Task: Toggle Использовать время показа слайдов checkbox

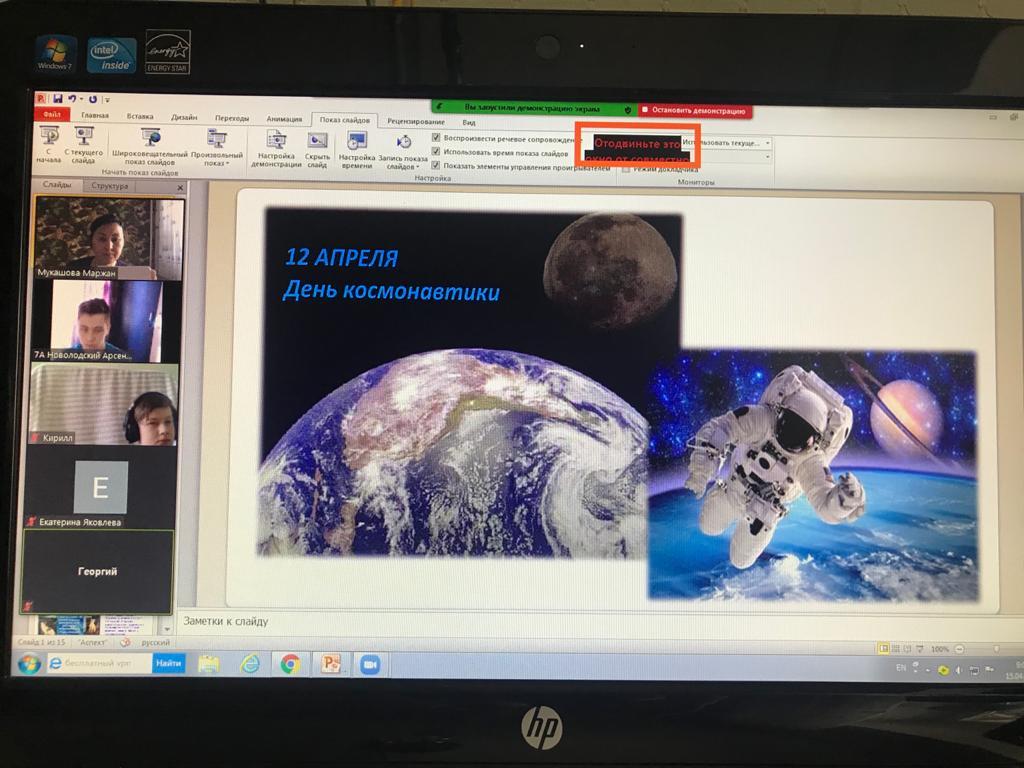Action: coord(436,152)
